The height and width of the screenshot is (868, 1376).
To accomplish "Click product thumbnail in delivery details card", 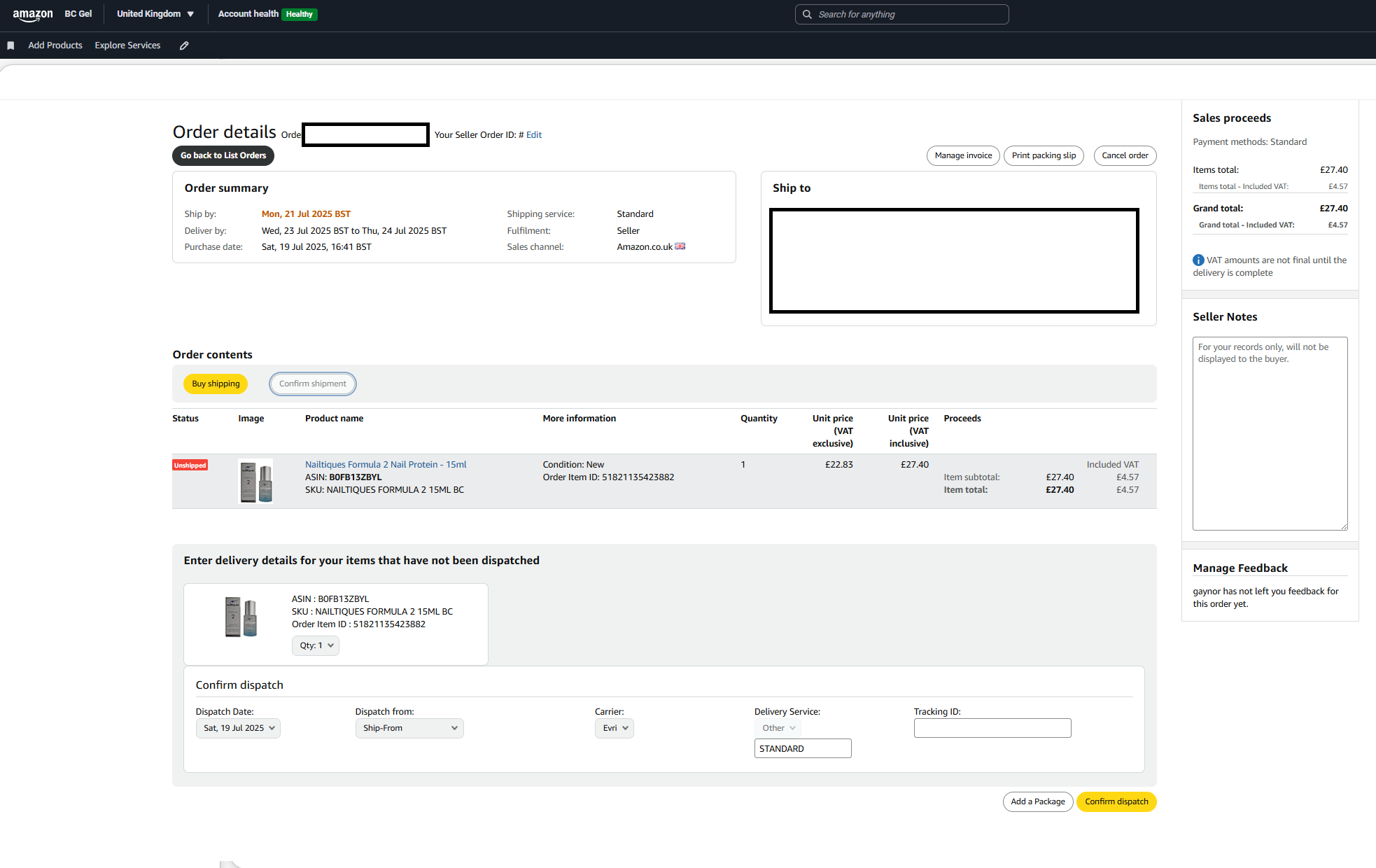I will tap(241, 617).
